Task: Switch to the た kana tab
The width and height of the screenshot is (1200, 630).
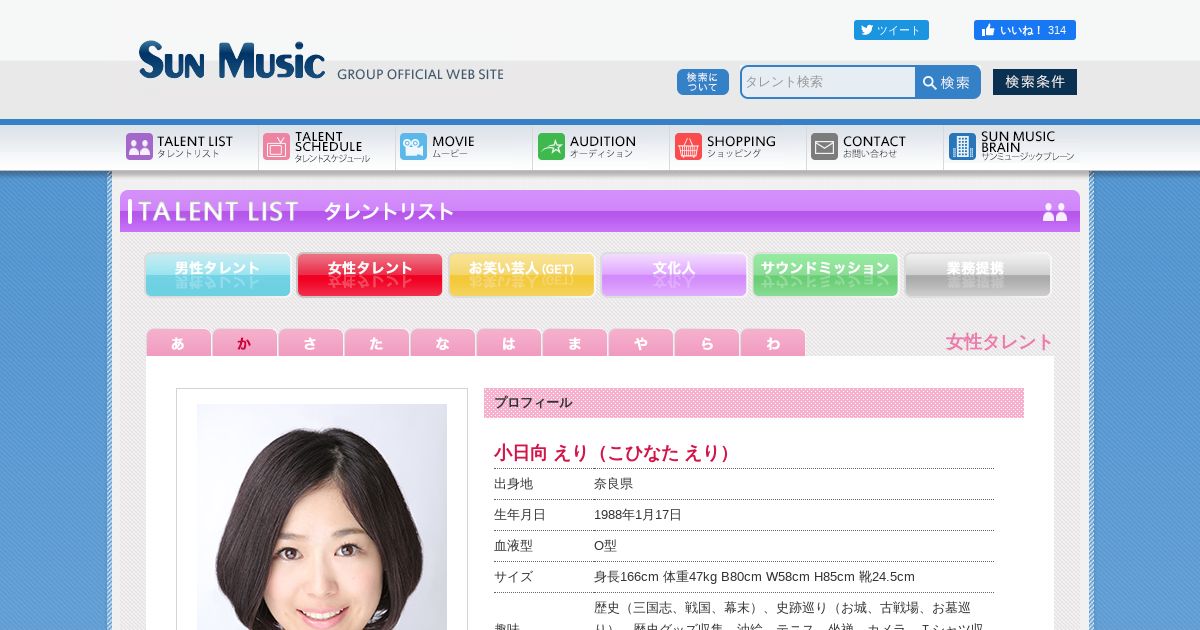Action: [x=377, y=343]
